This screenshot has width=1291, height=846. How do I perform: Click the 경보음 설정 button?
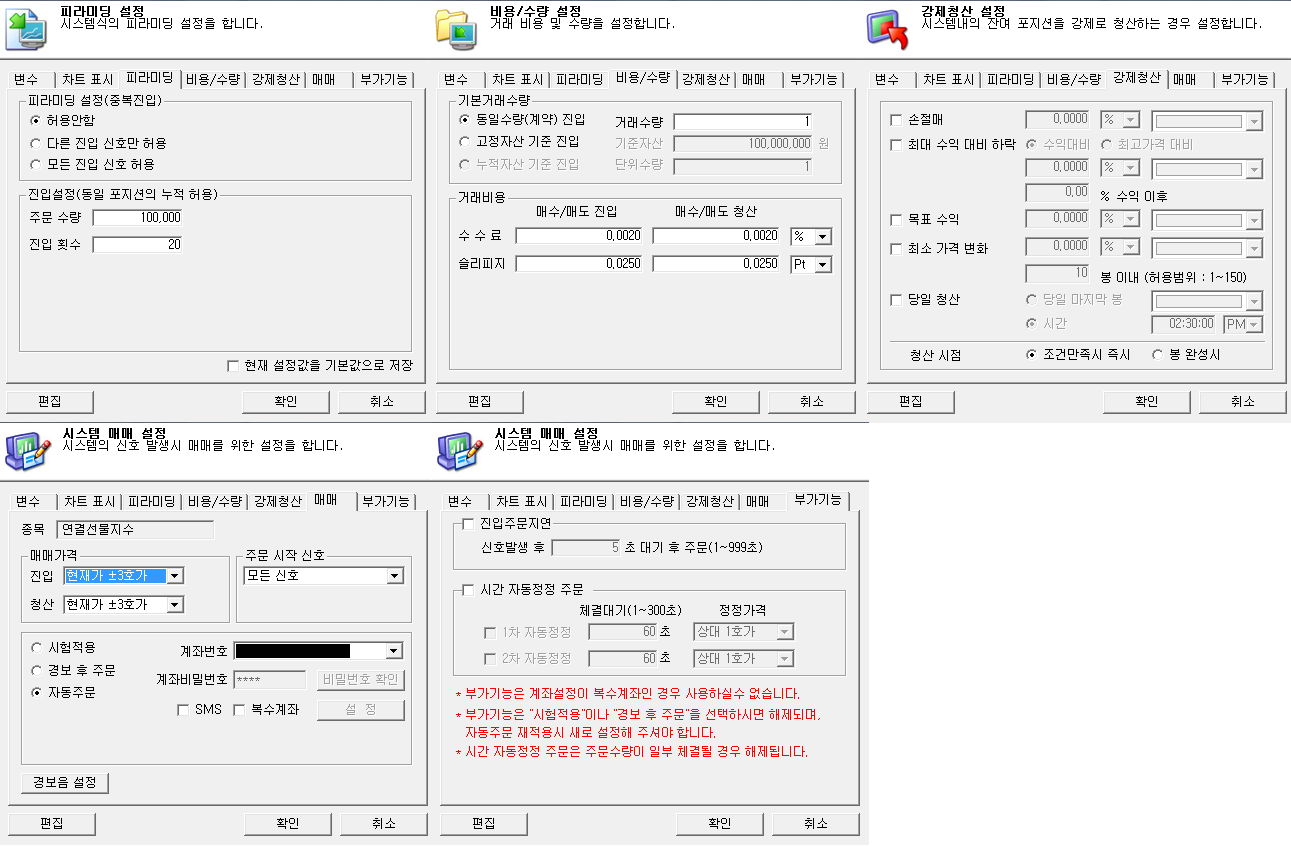[x=65, y=783]
